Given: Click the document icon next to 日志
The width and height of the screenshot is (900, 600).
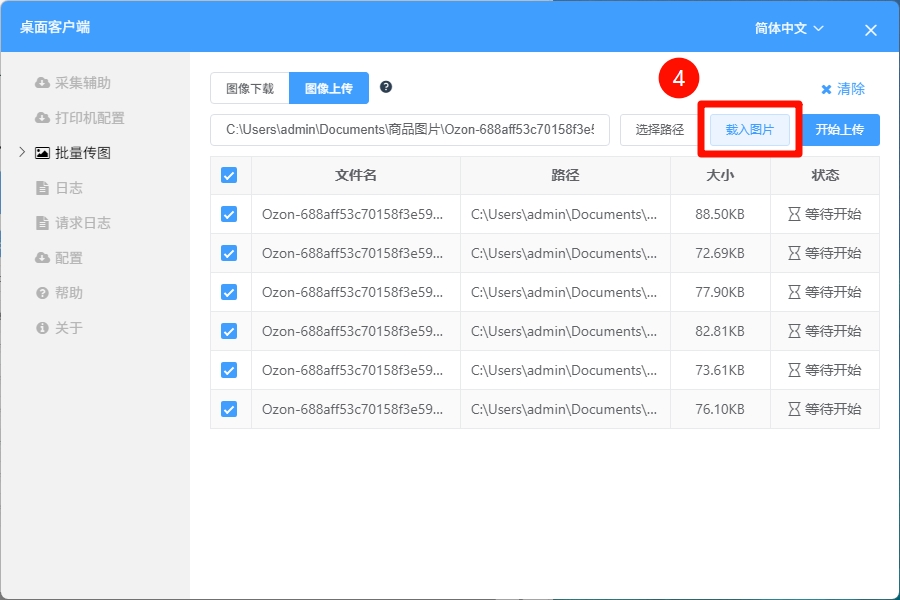Looking at the screenshot, I should click(x=42, y=188).
